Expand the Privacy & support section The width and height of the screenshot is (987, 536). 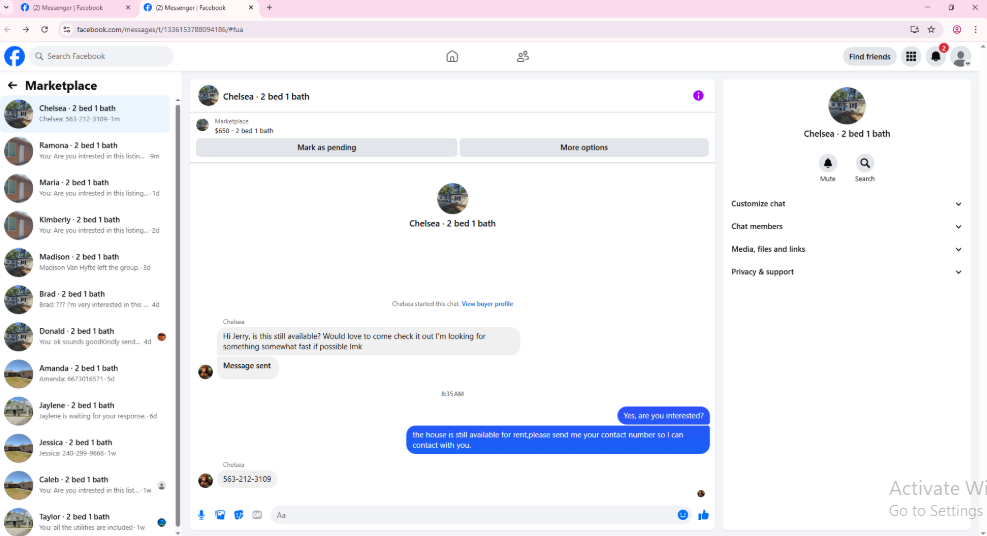(847, 272)
